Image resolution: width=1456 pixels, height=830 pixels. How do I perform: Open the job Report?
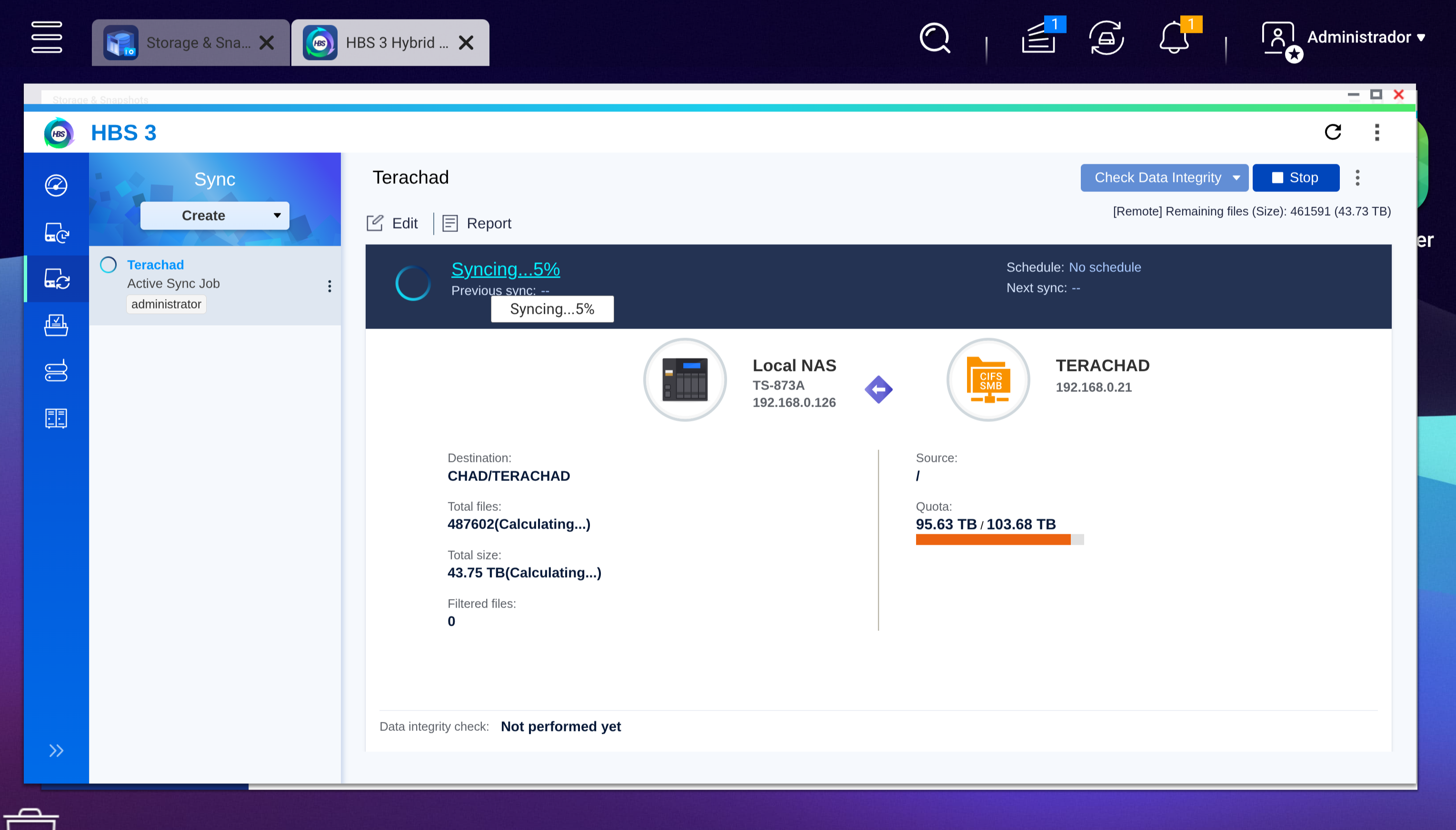coord(477,223)
